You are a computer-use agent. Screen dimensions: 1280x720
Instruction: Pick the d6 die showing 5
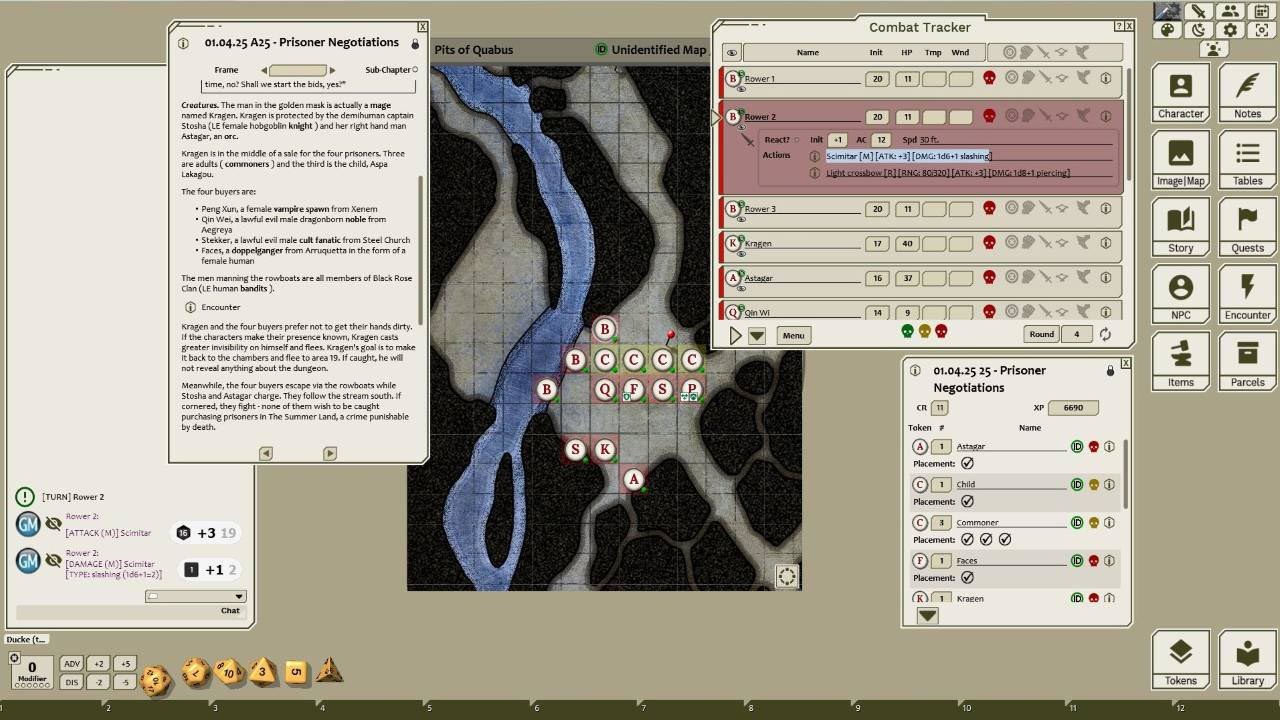[x=295, y=672]
